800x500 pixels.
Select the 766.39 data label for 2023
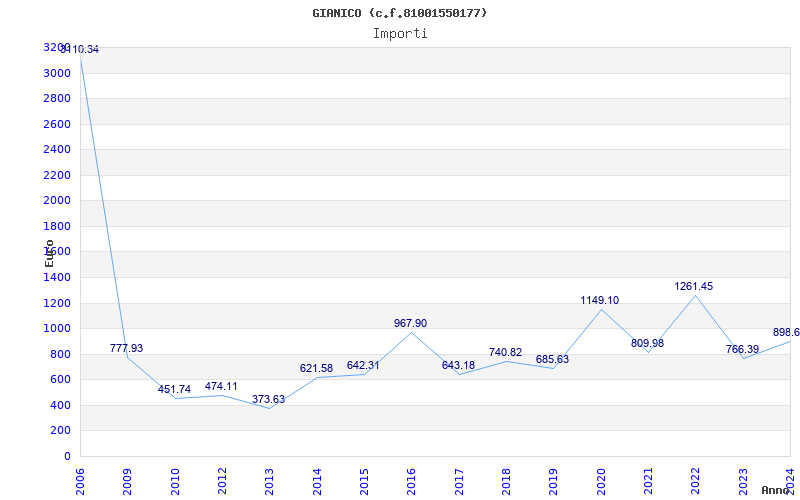[x=742, y=349]
